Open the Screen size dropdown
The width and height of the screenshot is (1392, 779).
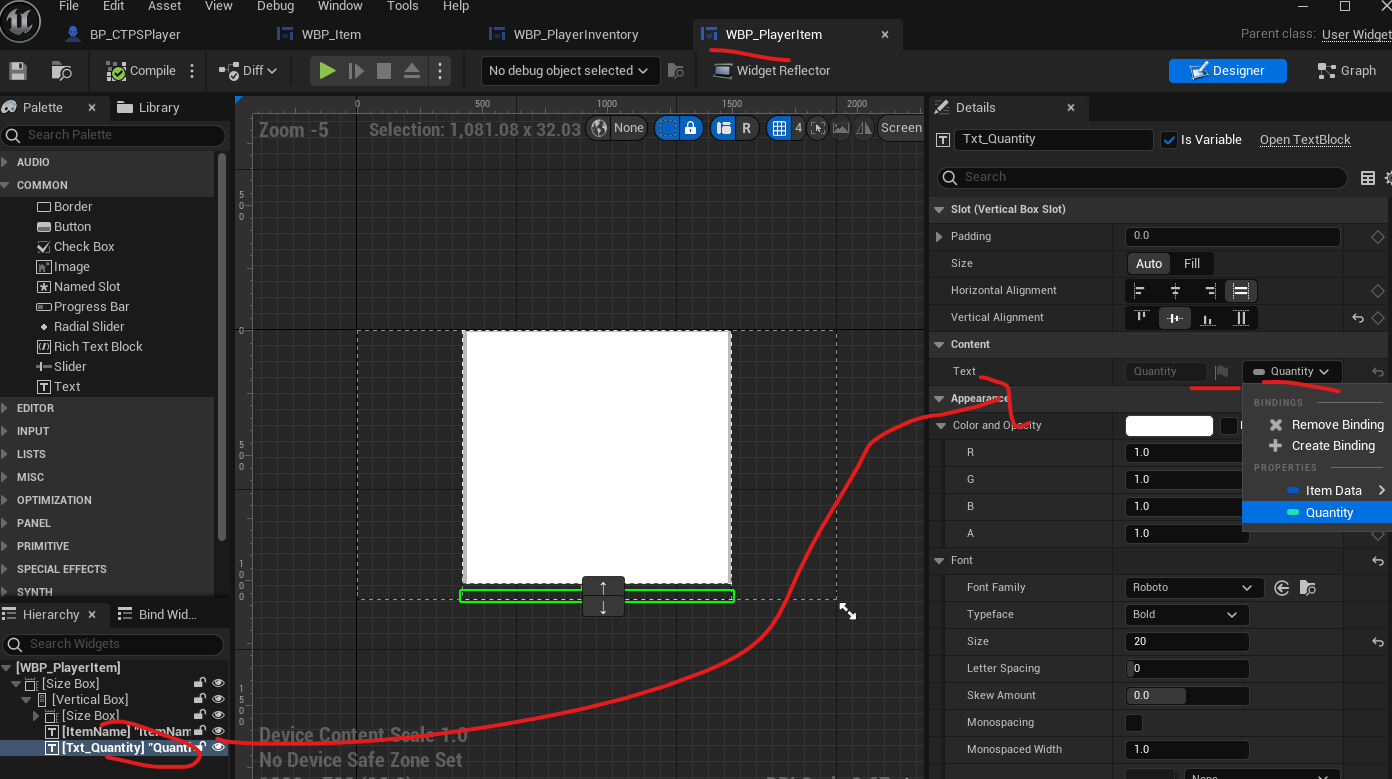click(900, 128)
